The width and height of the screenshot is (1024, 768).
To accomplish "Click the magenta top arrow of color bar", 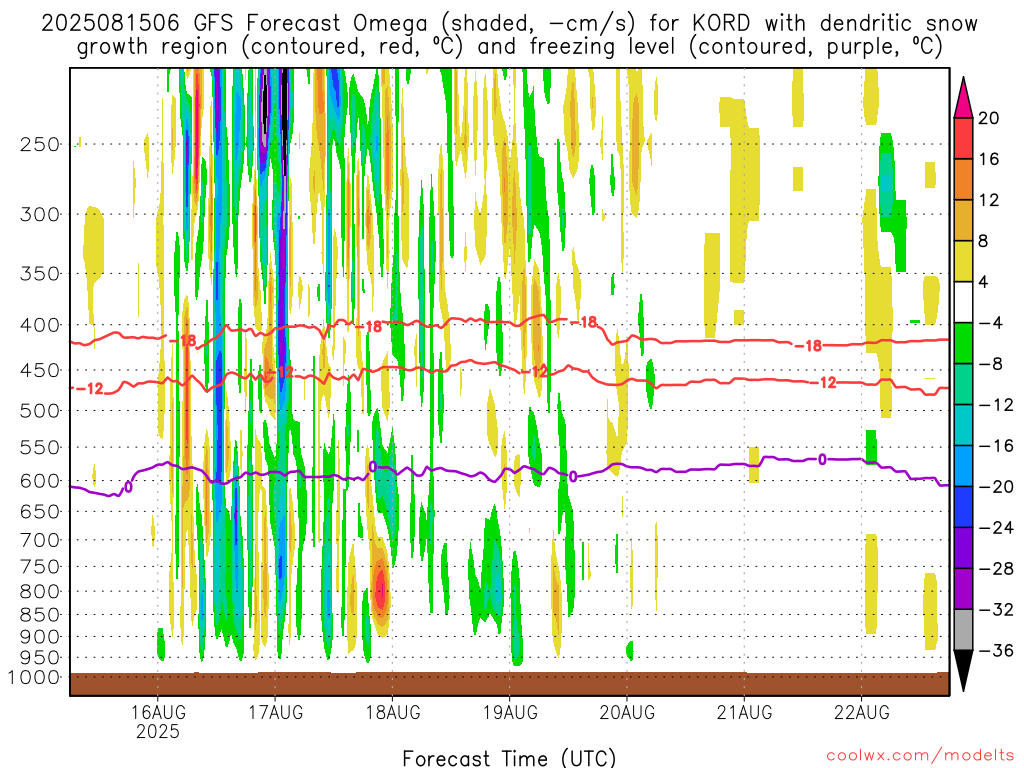I will [x=963, y=98].
